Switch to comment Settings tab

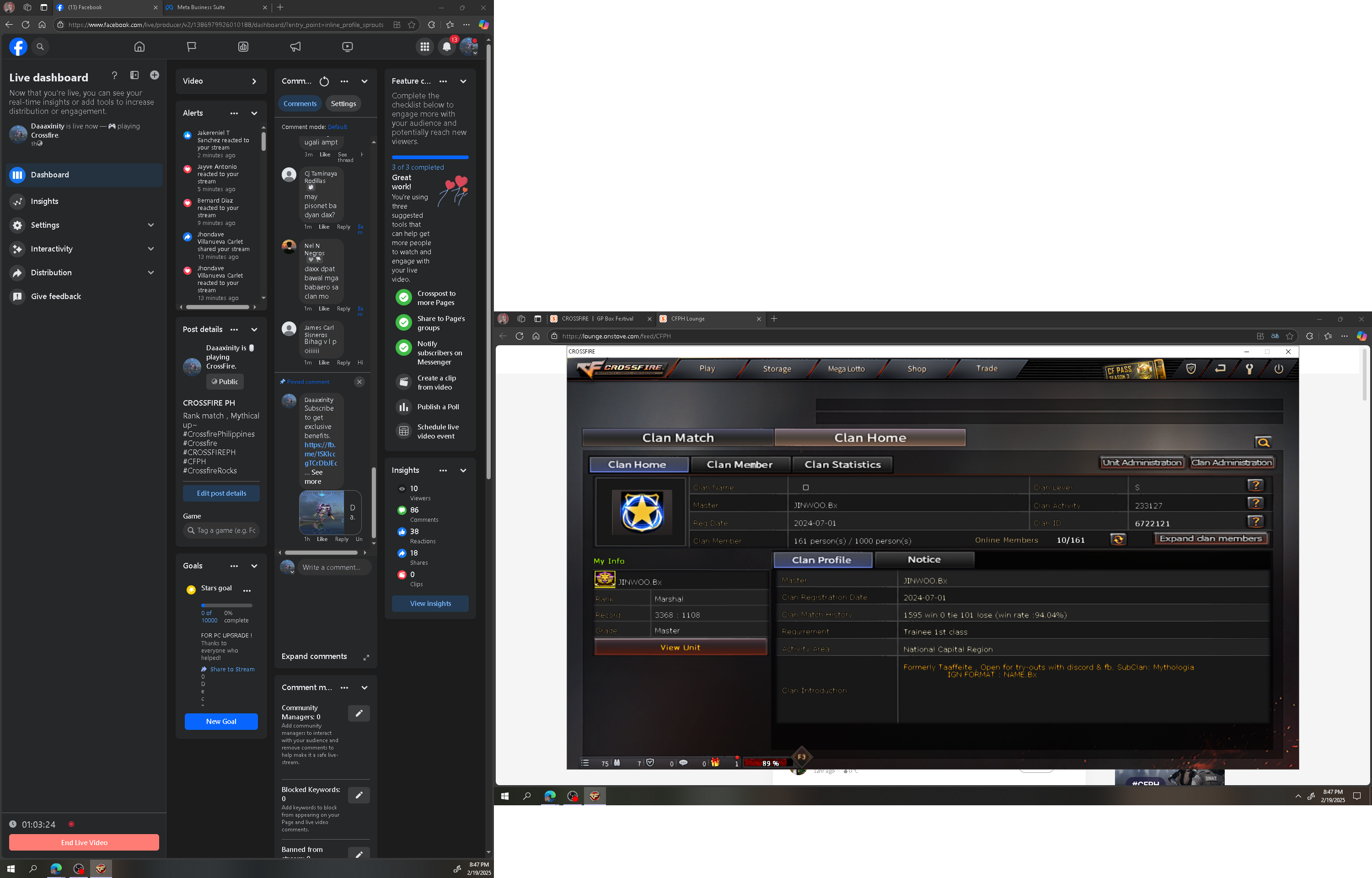343,104
